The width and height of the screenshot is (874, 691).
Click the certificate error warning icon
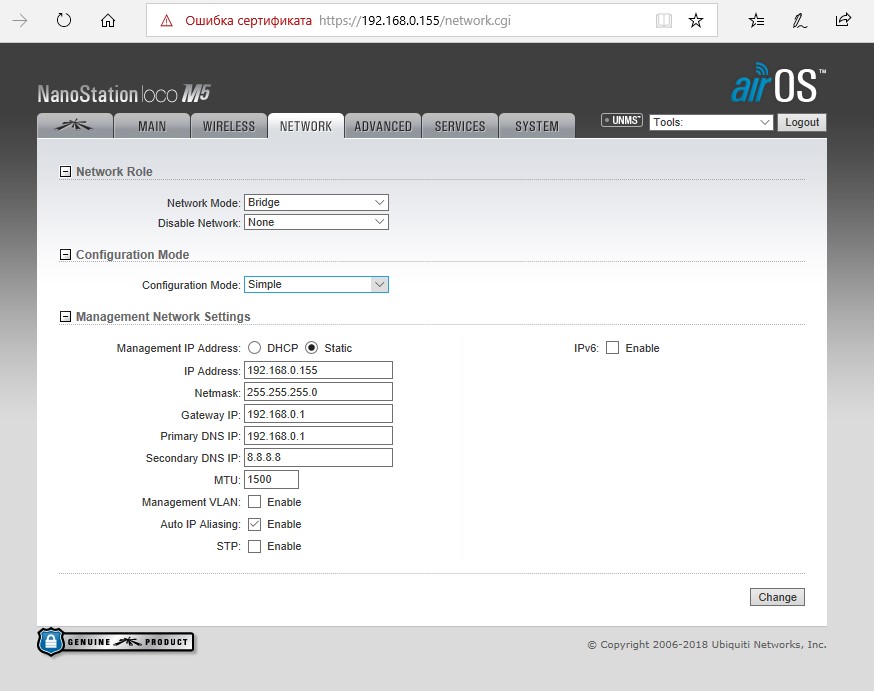coord(166,21)
